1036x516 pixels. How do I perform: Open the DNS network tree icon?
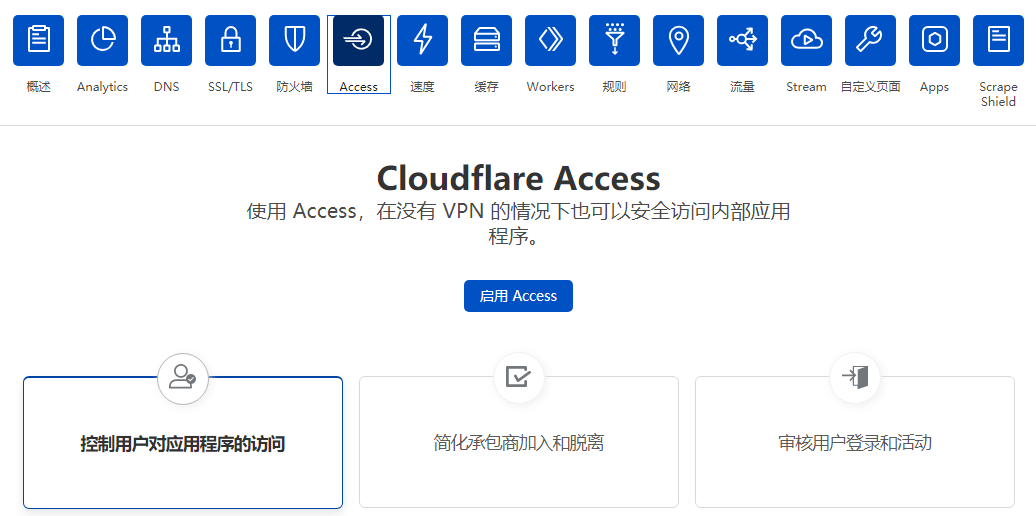(x=166, y=40)
